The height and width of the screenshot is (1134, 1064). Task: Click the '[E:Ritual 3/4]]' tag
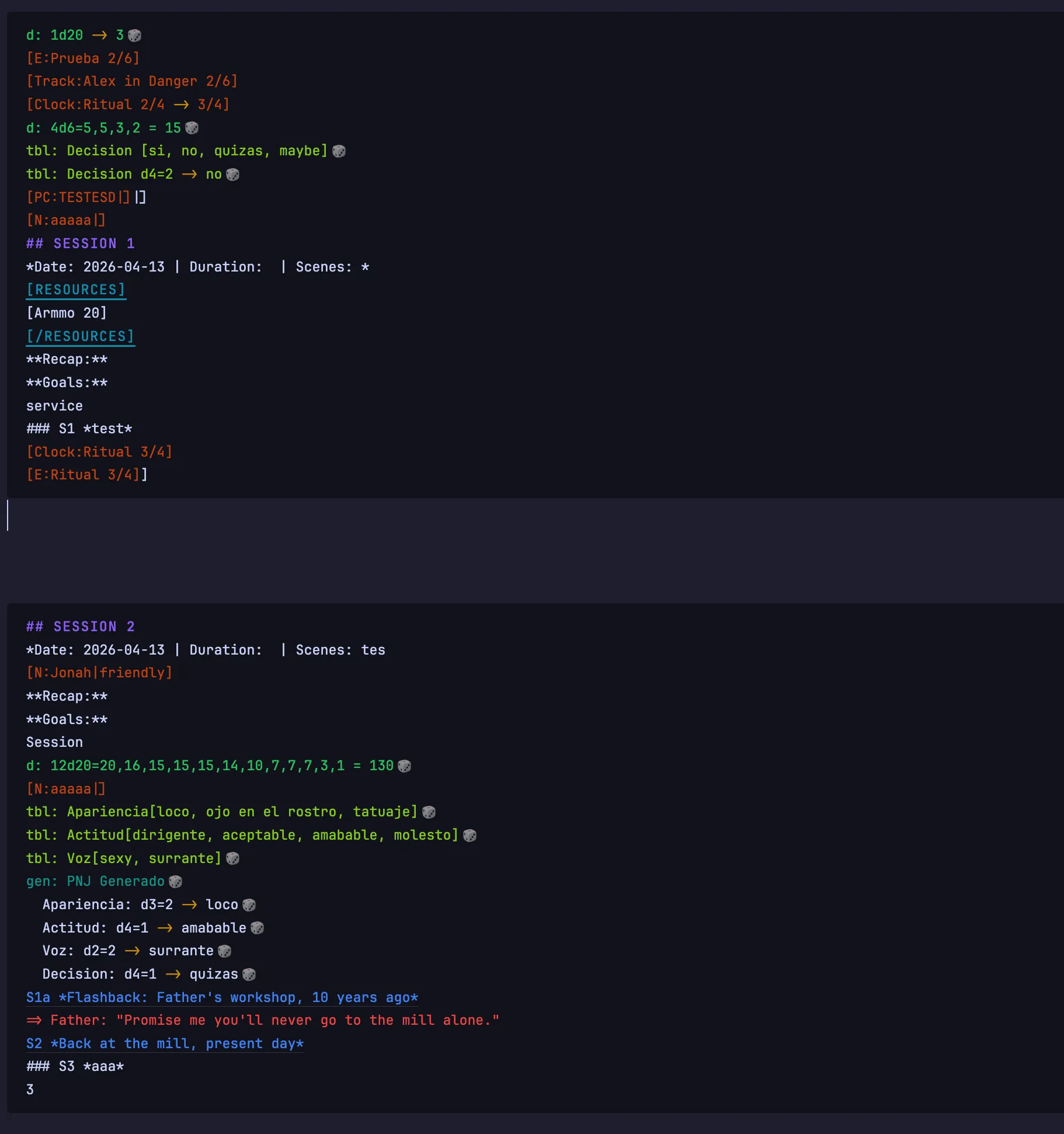[87, 475]
